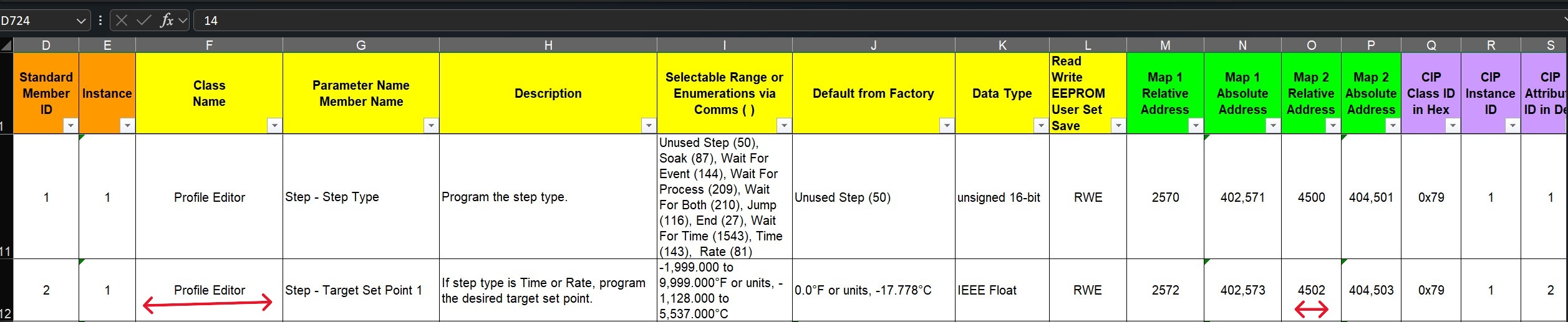The width and height of the screenshot is (1568, 322).
Task: Open the Class Name filter dropdown
Action: pyautogui.click(x=274, y=125)
